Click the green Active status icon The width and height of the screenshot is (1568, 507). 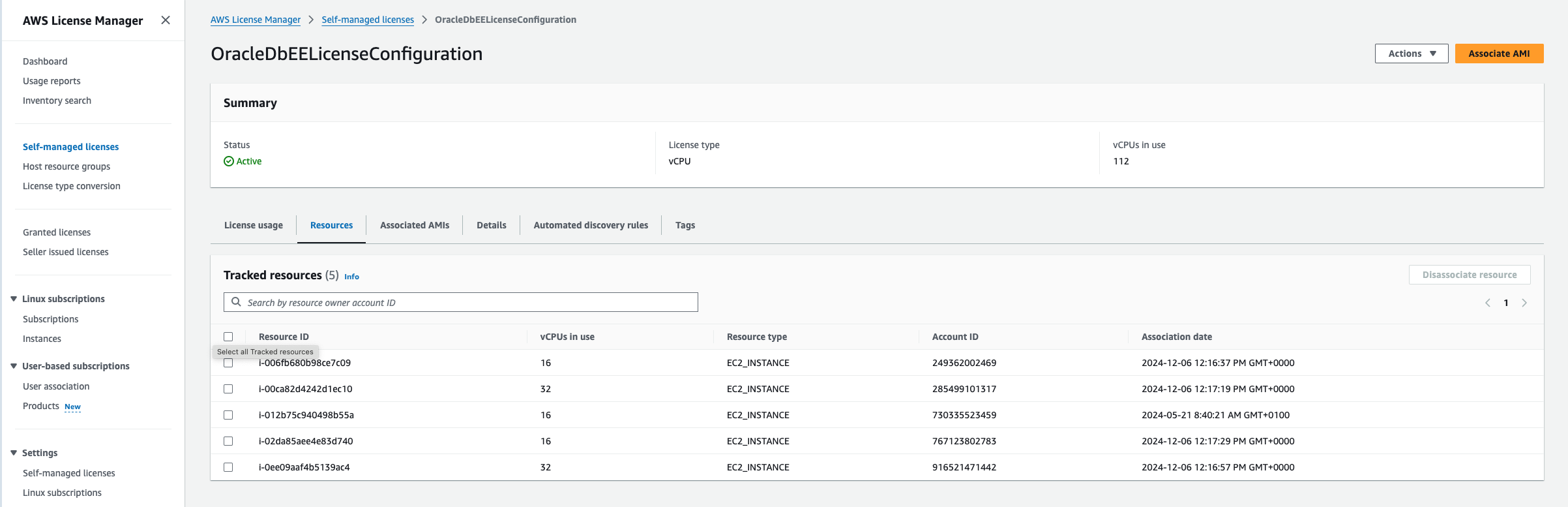coord(229,161)
